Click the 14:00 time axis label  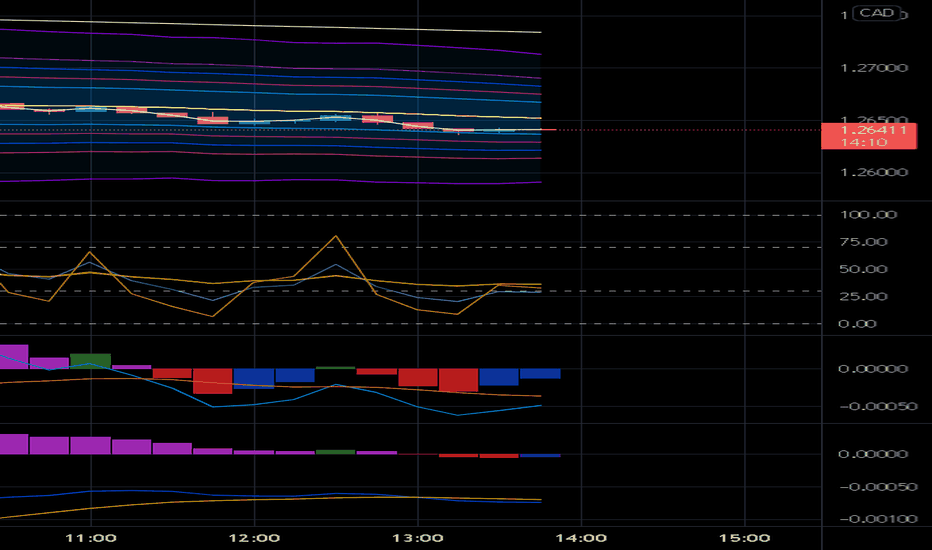point(581,538)
